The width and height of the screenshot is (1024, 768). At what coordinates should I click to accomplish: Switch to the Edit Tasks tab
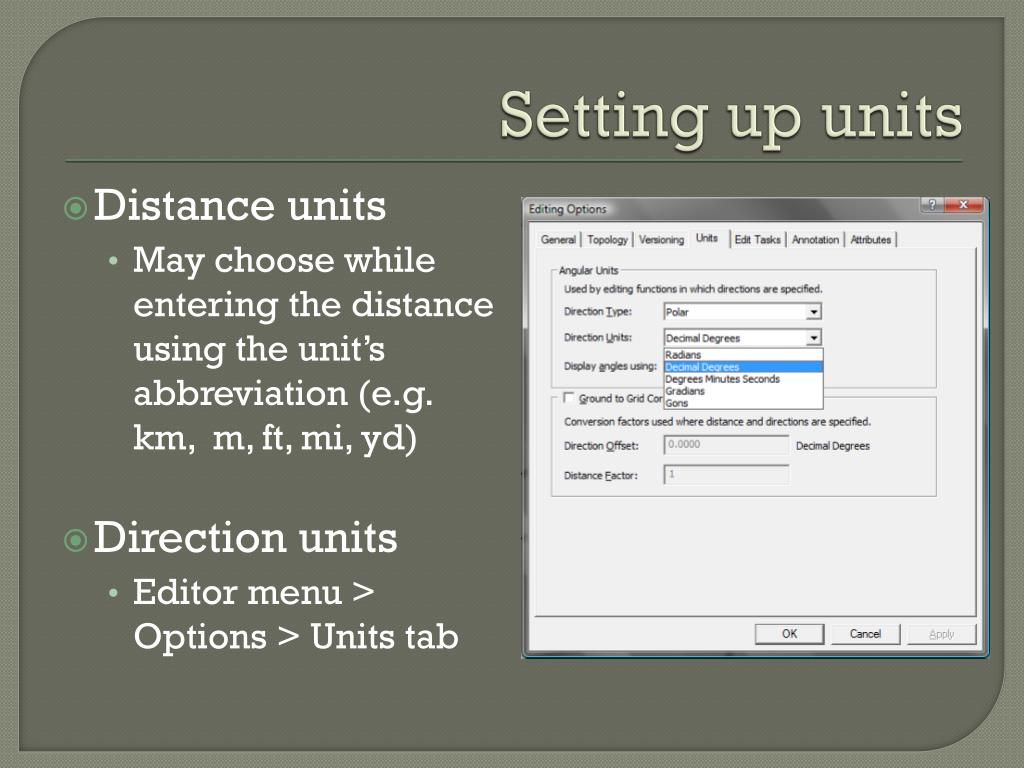[x=757, y=240]
